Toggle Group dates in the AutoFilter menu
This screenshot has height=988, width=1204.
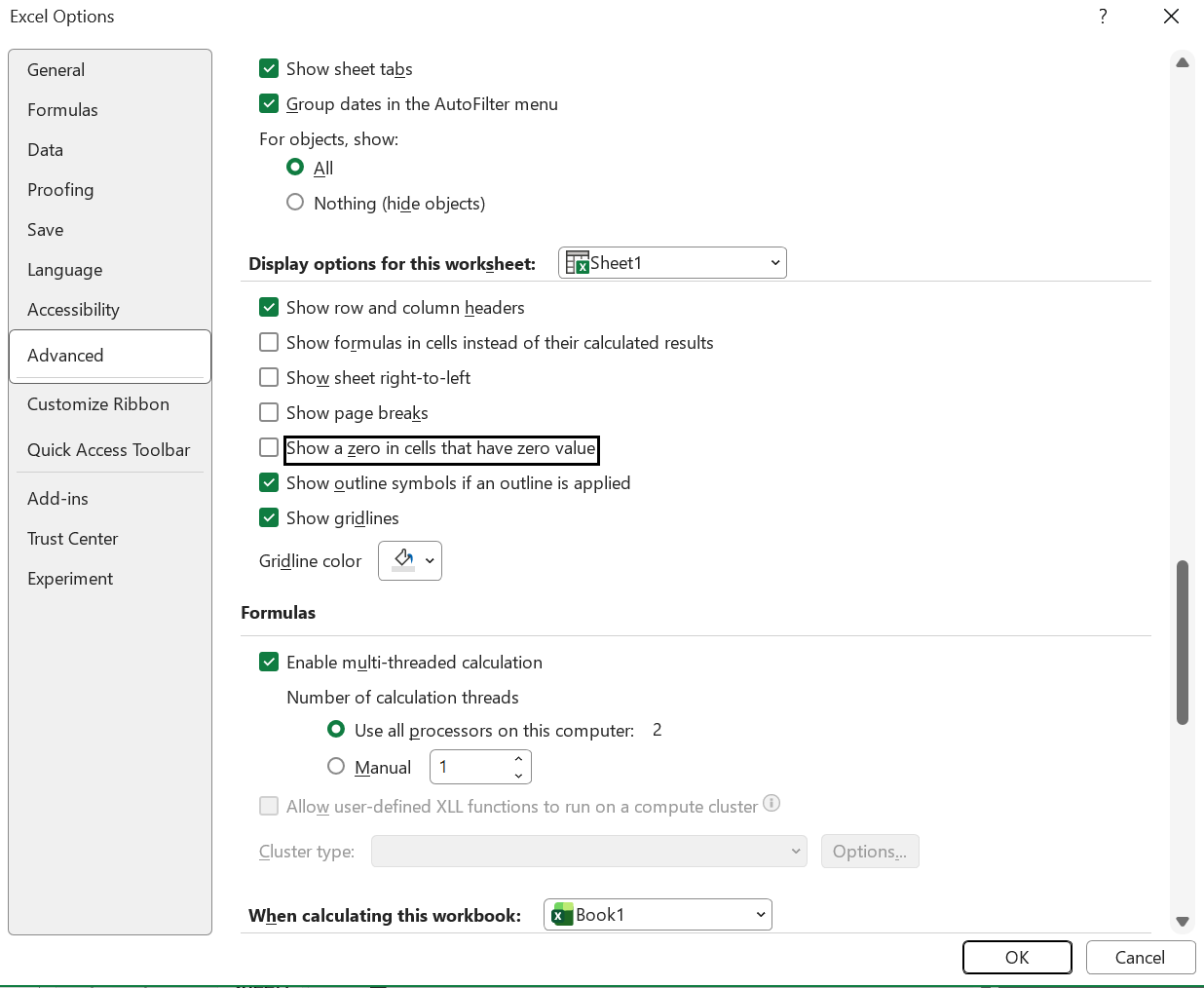pos(269,104)
